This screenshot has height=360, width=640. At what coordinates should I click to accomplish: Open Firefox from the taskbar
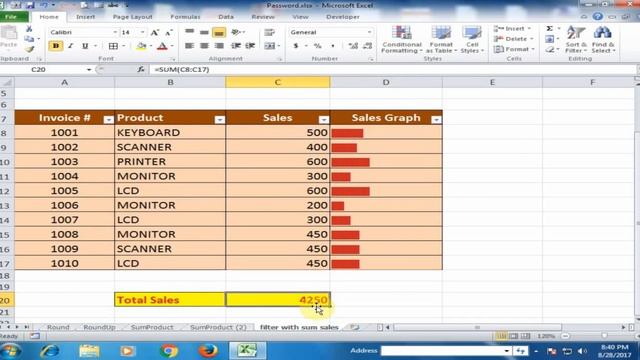208,351
